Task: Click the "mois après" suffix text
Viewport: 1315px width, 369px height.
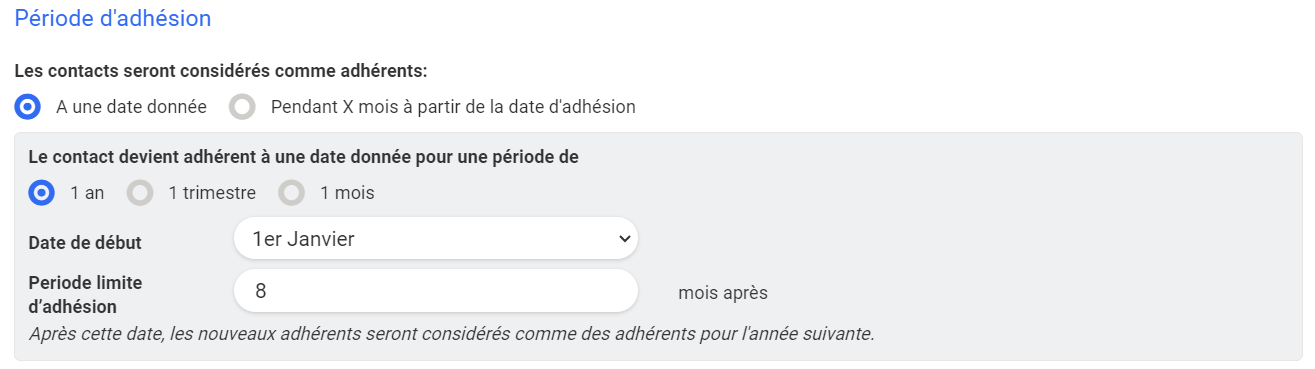Action: pyautogui.click(x=723, y=293)
